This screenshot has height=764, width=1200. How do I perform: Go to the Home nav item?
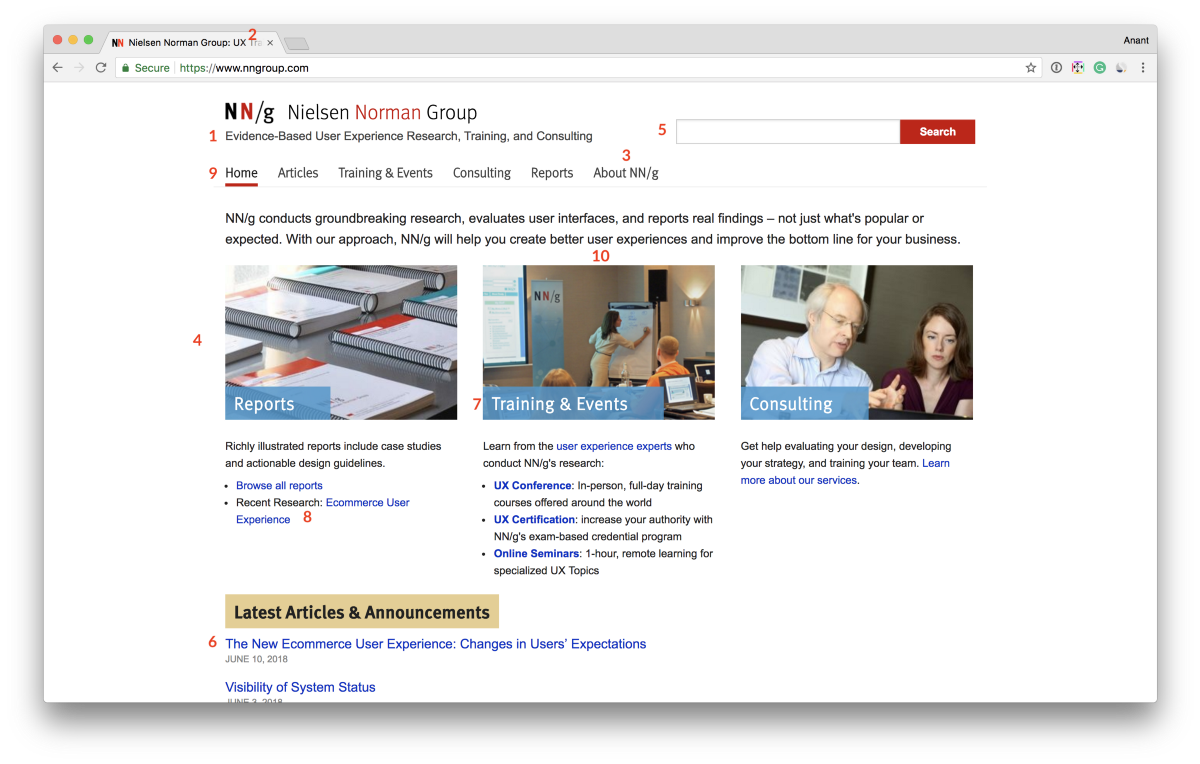pos(241,173)
